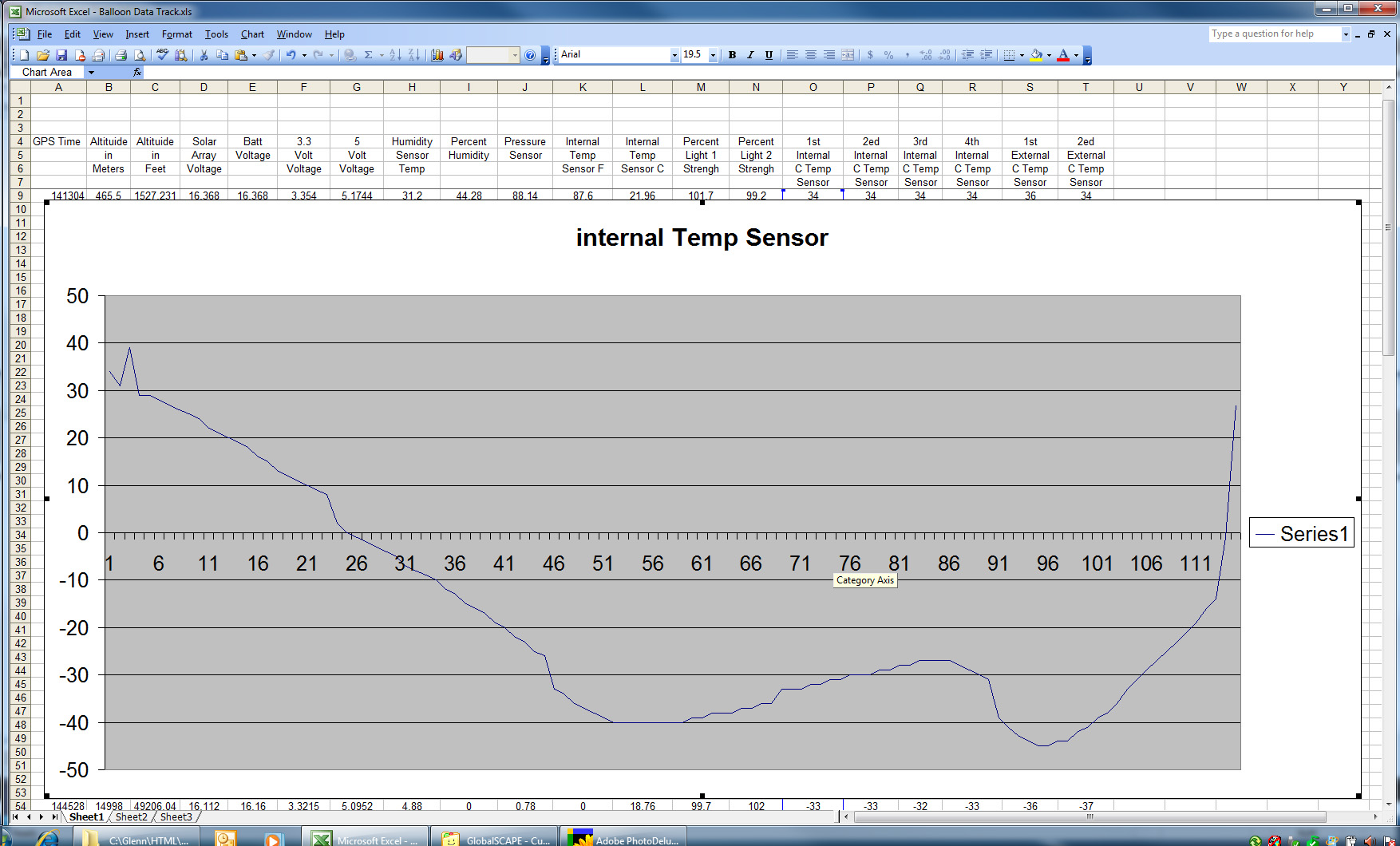
Task: Open the Zoom percentage dropdown
Action: (515, 55)
